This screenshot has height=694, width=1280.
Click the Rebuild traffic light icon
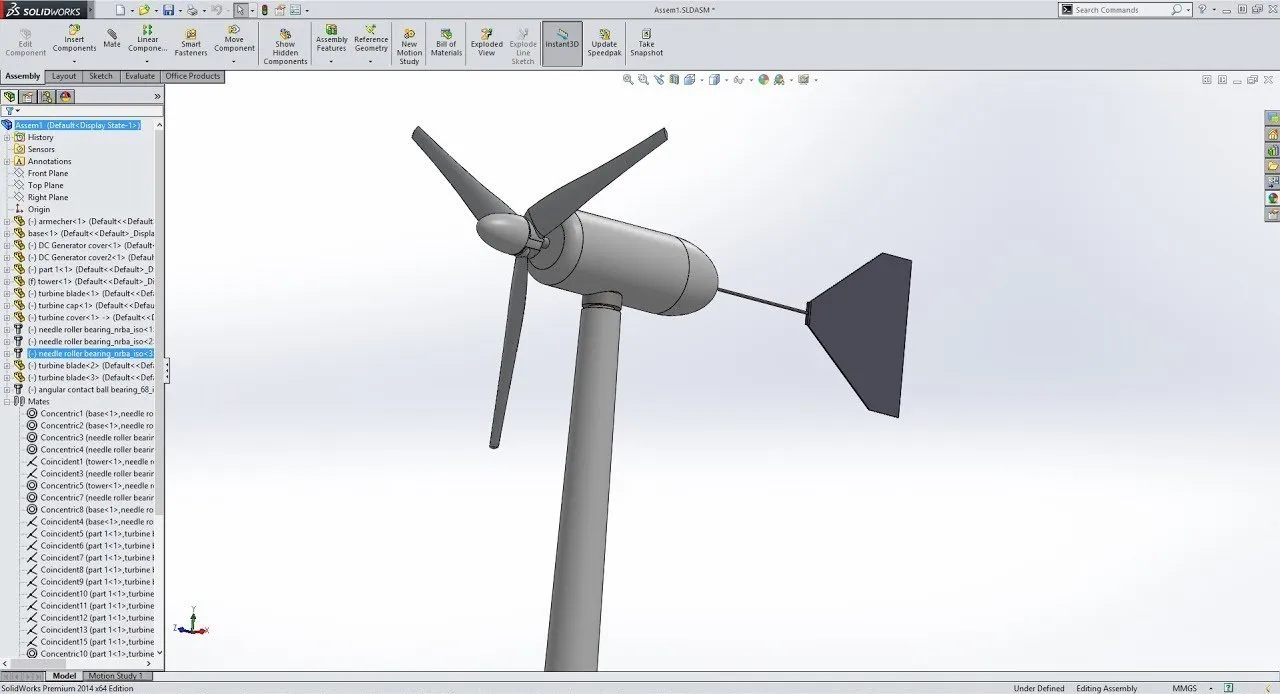(264, 10)
